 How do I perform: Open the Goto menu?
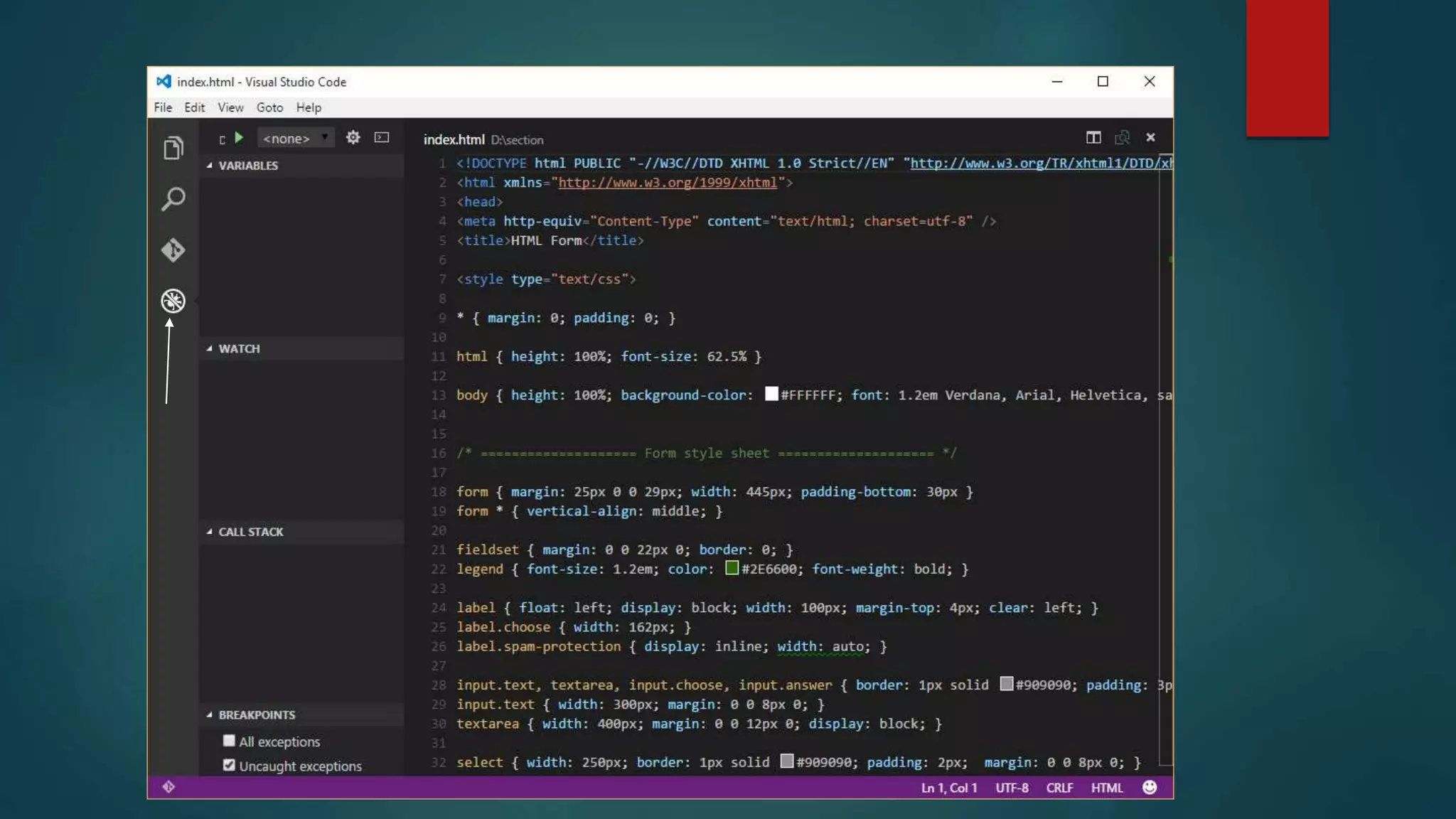pos(269,107)
